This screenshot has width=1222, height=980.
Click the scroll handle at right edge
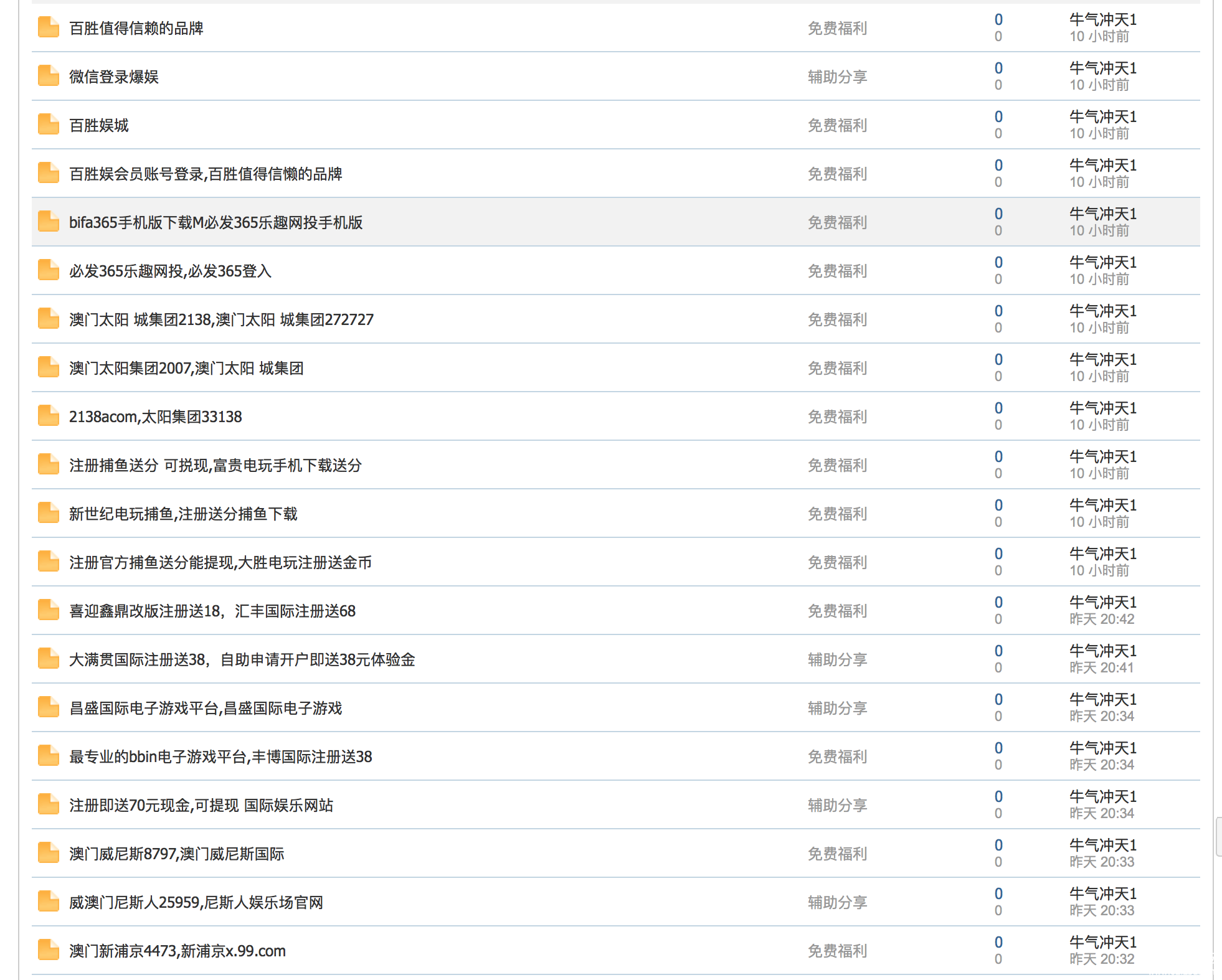pyautogui.click(x=1218, y=837)
